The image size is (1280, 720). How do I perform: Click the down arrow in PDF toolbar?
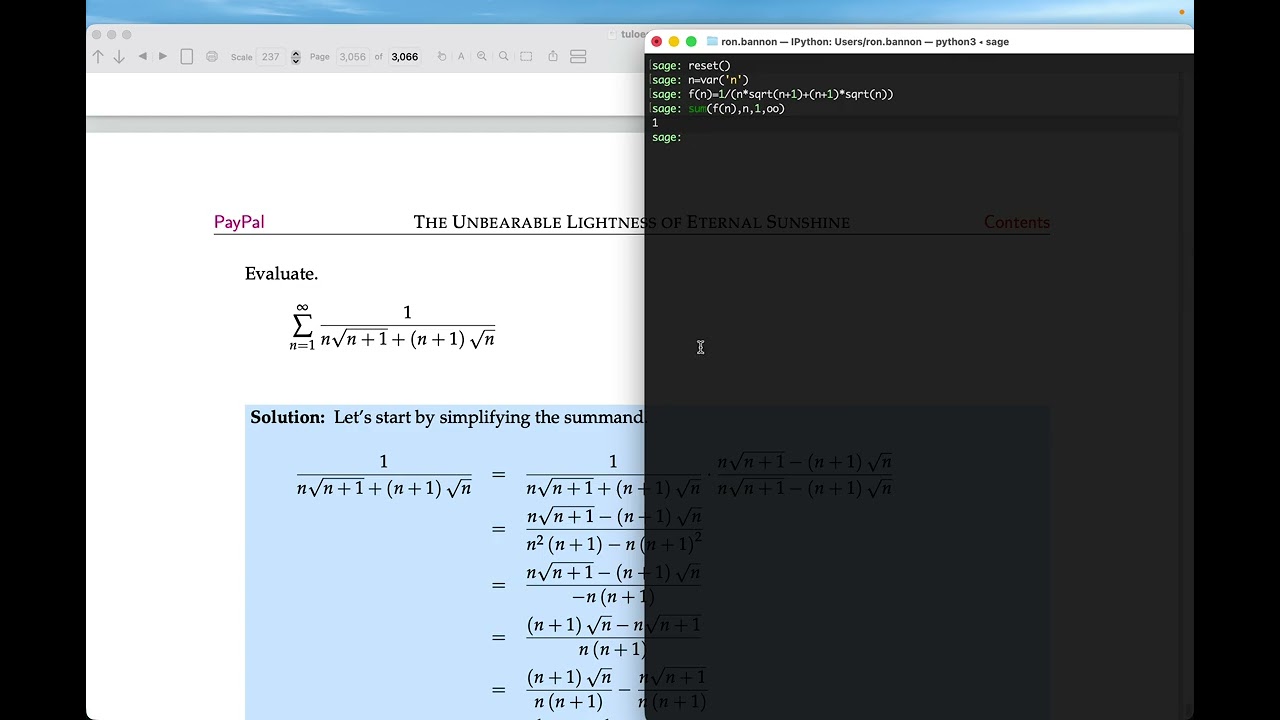click(119, 57)
